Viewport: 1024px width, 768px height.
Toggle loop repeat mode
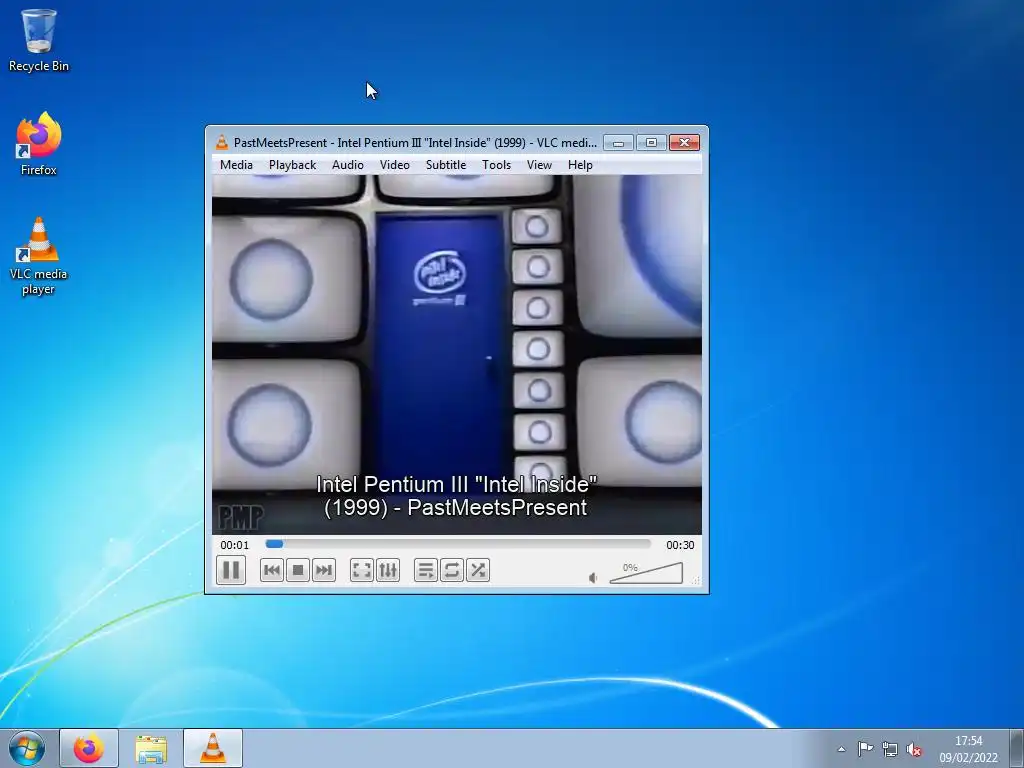tap(452, 570)
